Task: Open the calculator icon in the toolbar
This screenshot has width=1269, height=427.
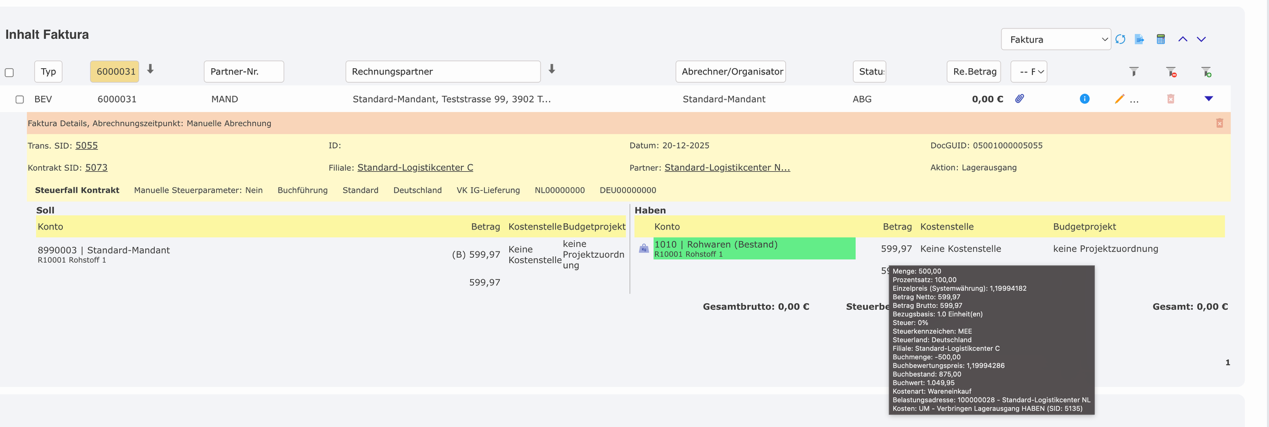Action: (x=1161, y=40)
